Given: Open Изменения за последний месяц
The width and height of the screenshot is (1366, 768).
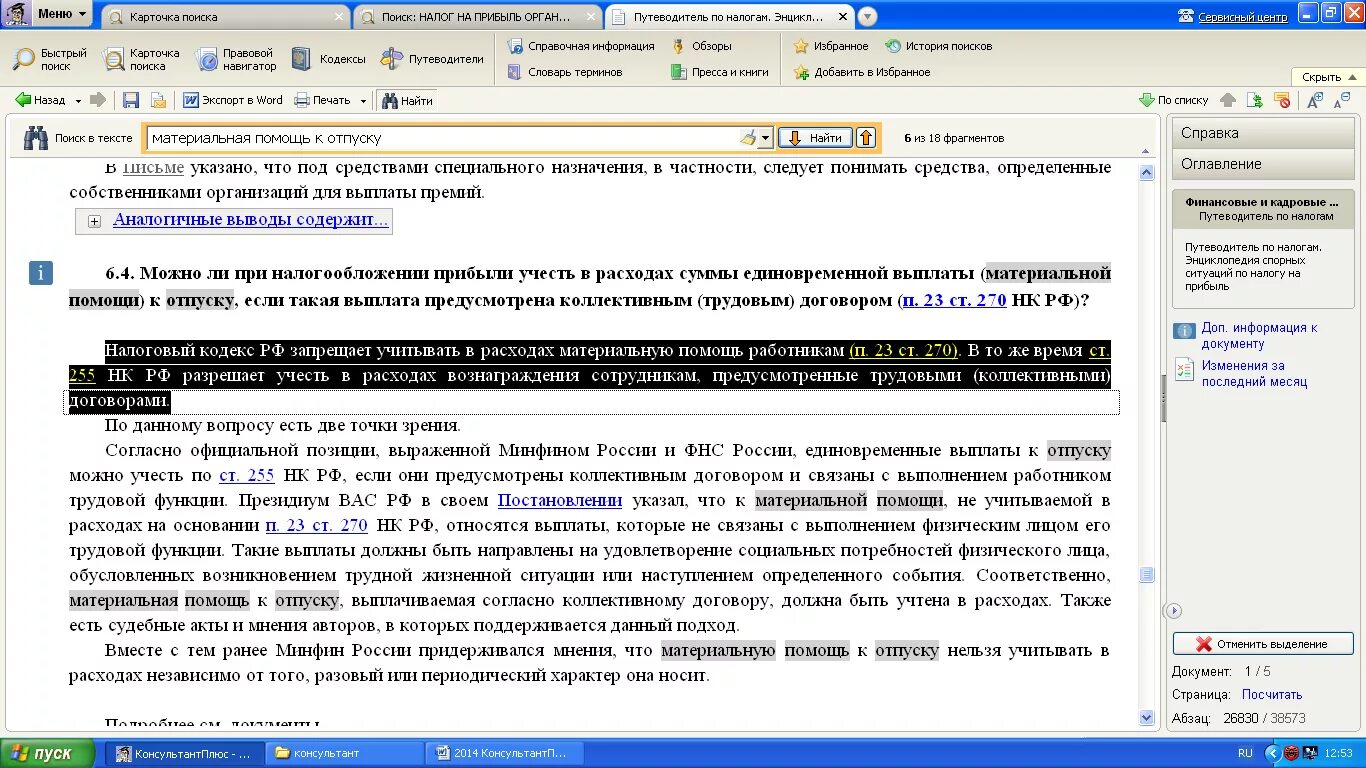Looking at the screenshot, I should coord(1254,373).
